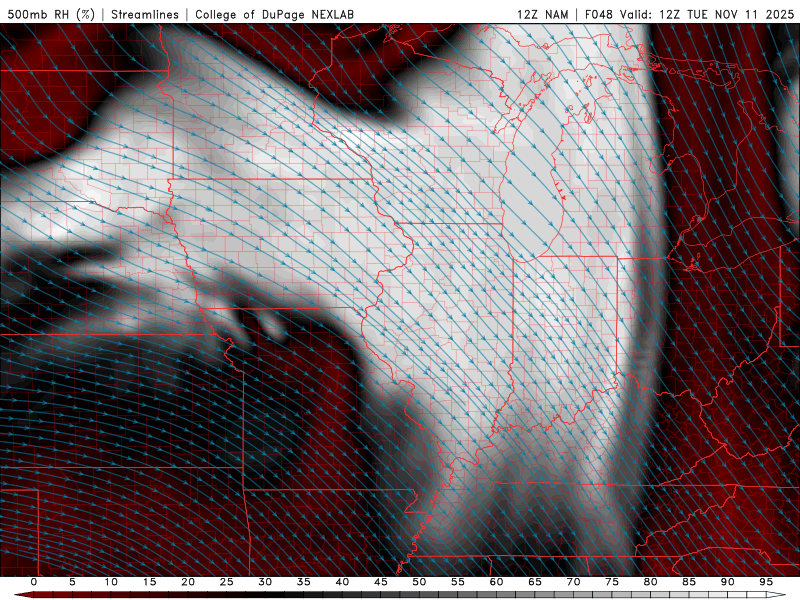Screen dimensions: 800x600
Task: Click the "20" label on the color scale
Action: 188,582
